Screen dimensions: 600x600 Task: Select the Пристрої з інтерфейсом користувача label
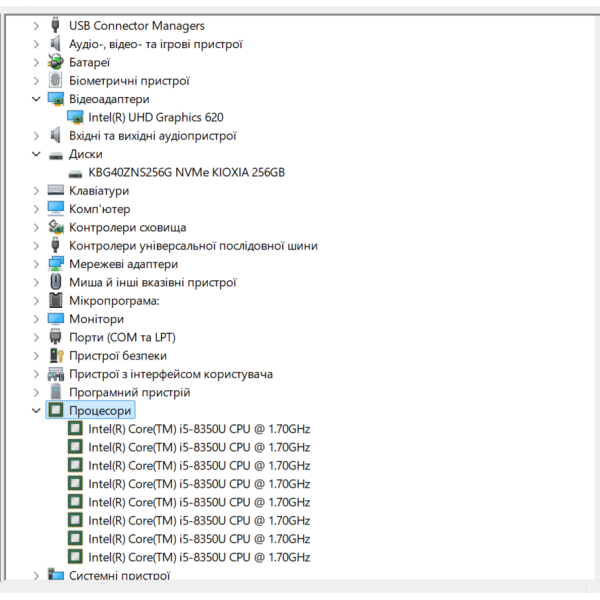pyautogui.click(x=171, y=374)
